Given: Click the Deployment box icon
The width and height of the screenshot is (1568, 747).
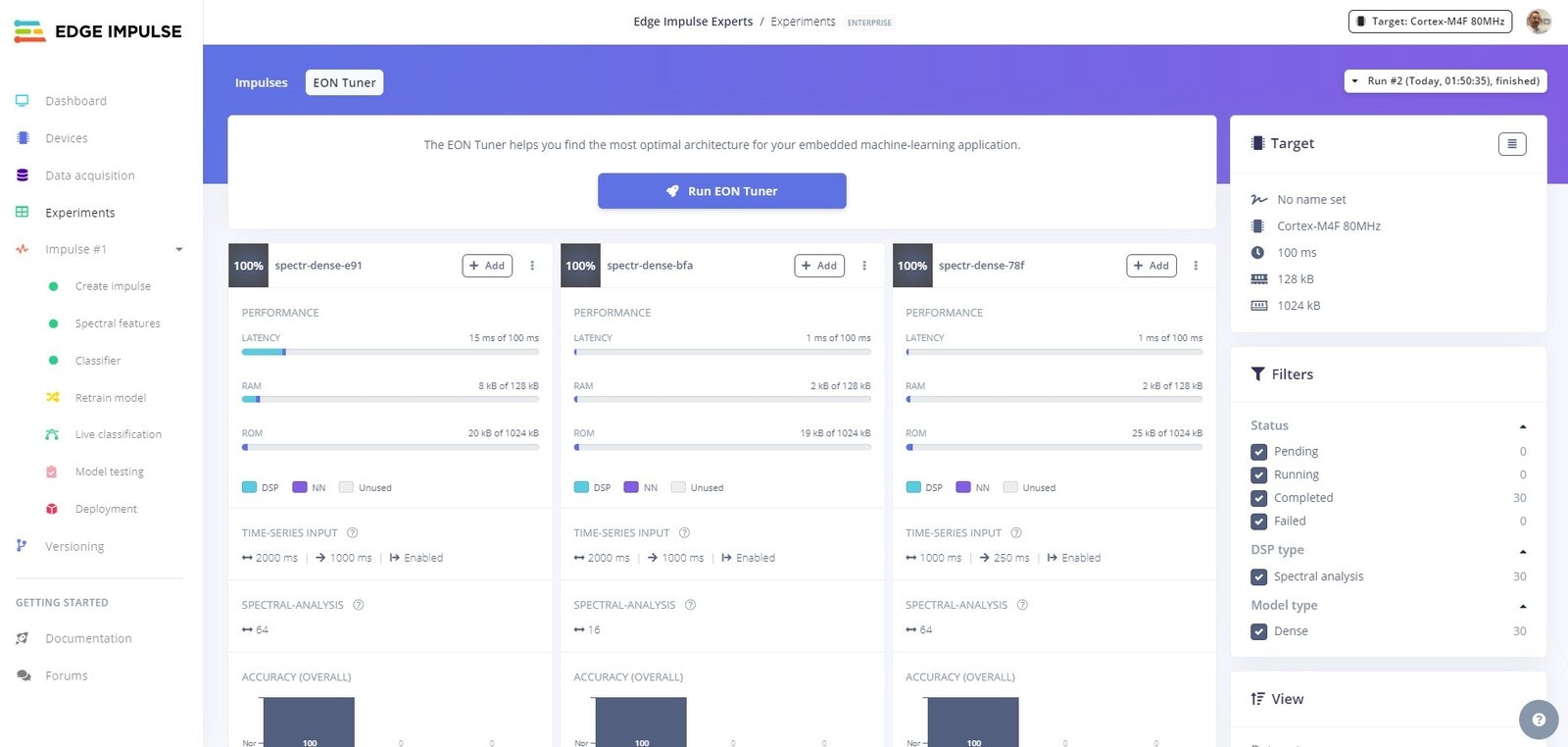Looking at the screenshot, I should [52, 509].
